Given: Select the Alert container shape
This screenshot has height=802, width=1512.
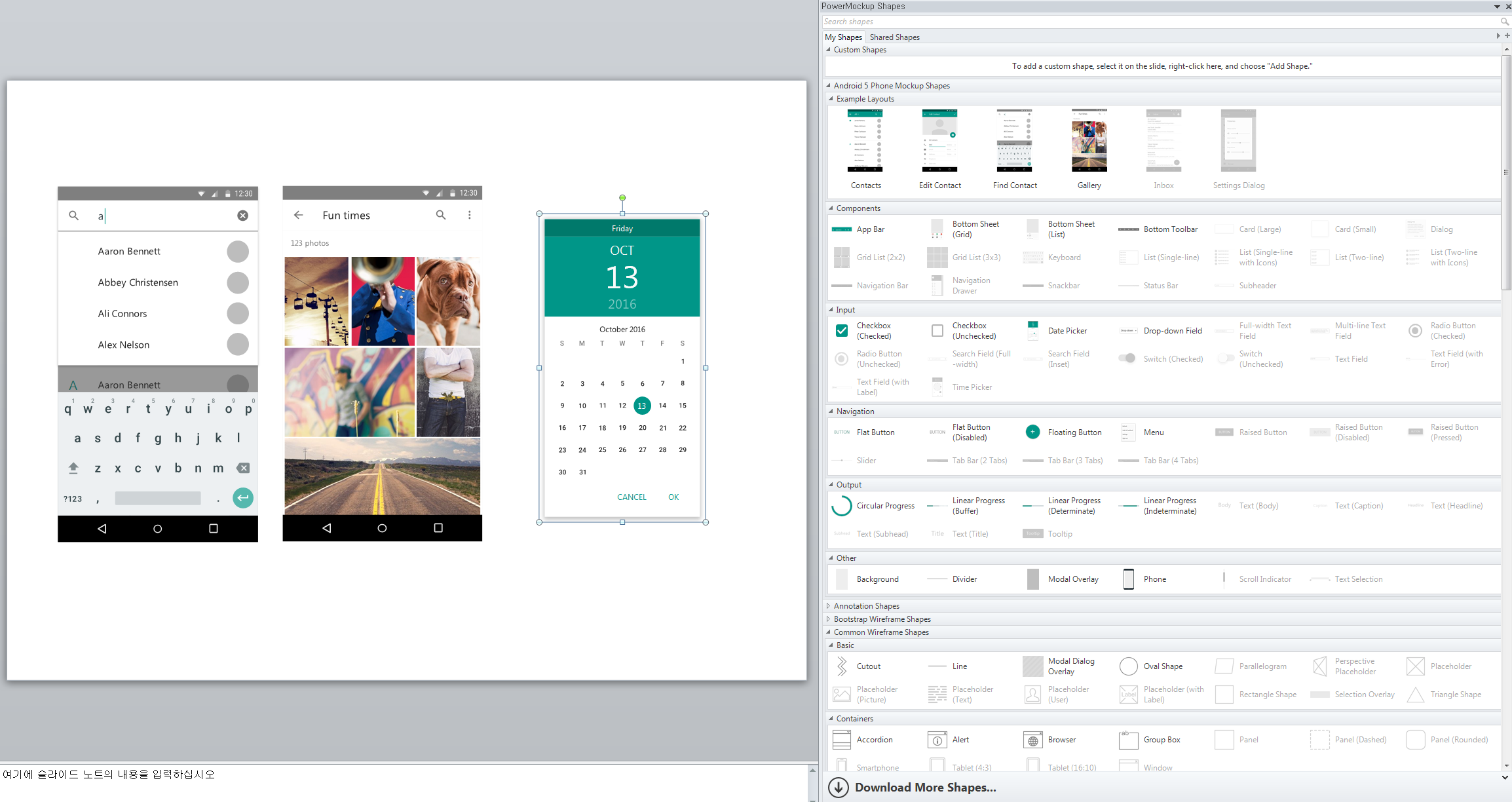Looking at the screenshot, I should 950,740.
